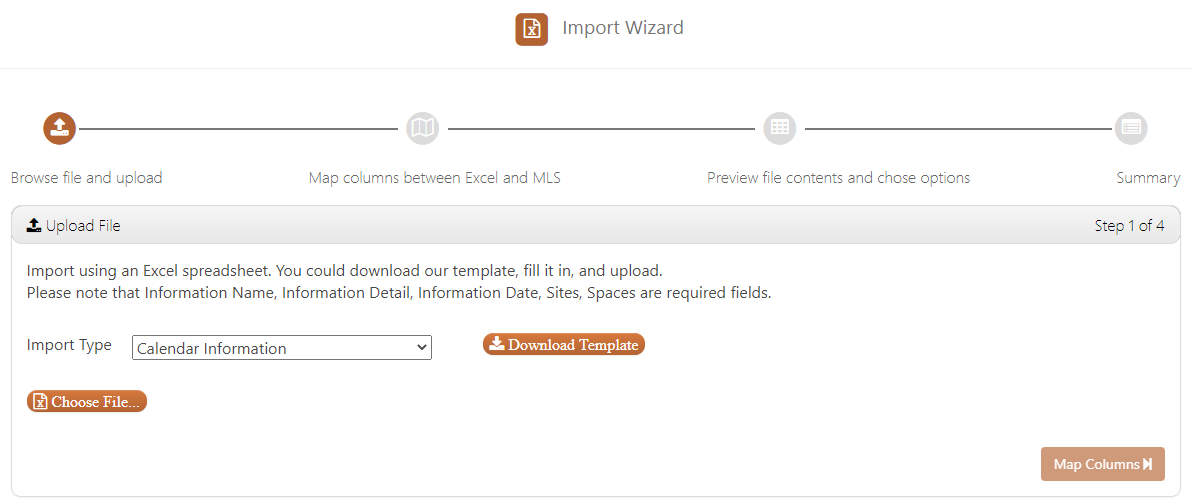The width and height of the screenshot is (1191, 501).
Task: Click the Upload File panel header
Action: click(x=596, y=225)
